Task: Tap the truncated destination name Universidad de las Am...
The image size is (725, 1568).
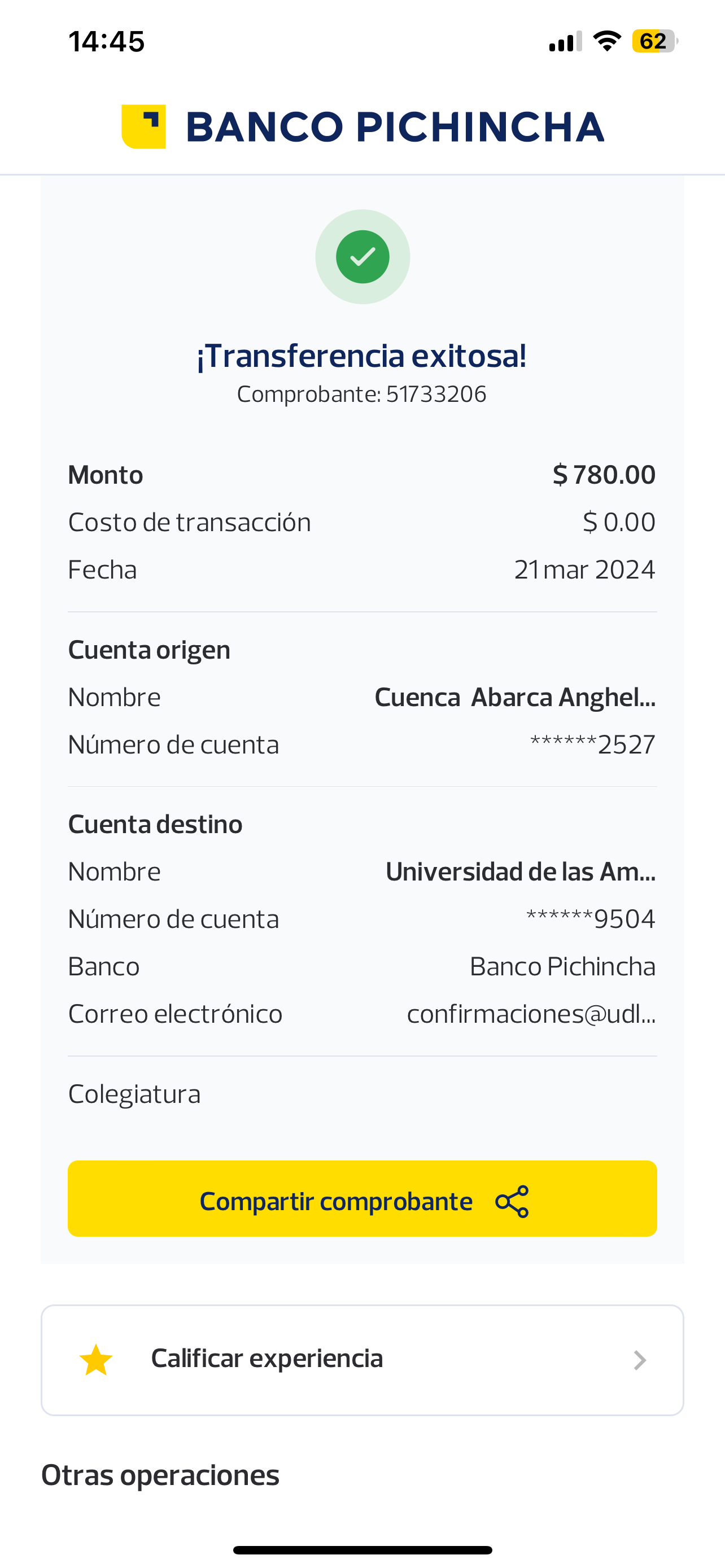Action: tap(521, 871)
